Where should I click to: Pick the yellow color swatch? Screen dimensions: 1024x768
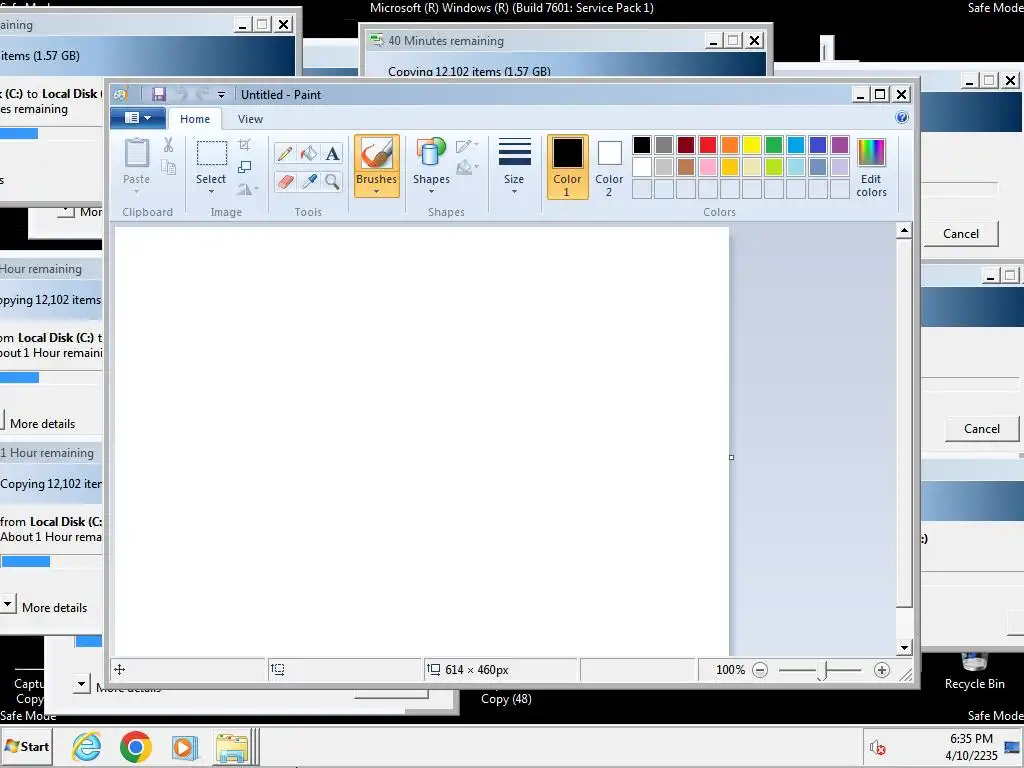pos(752,145)
